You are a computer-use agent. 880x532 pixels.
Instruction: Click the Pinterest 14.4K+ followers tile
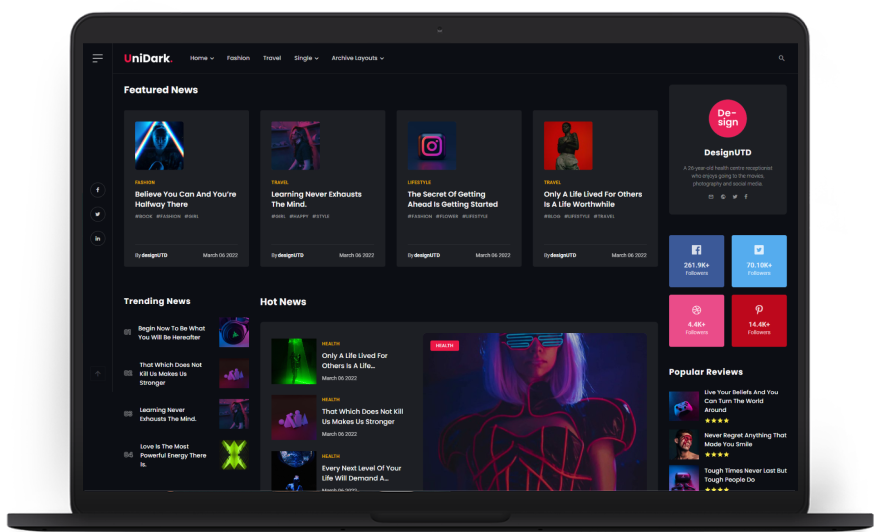point(759,320)
